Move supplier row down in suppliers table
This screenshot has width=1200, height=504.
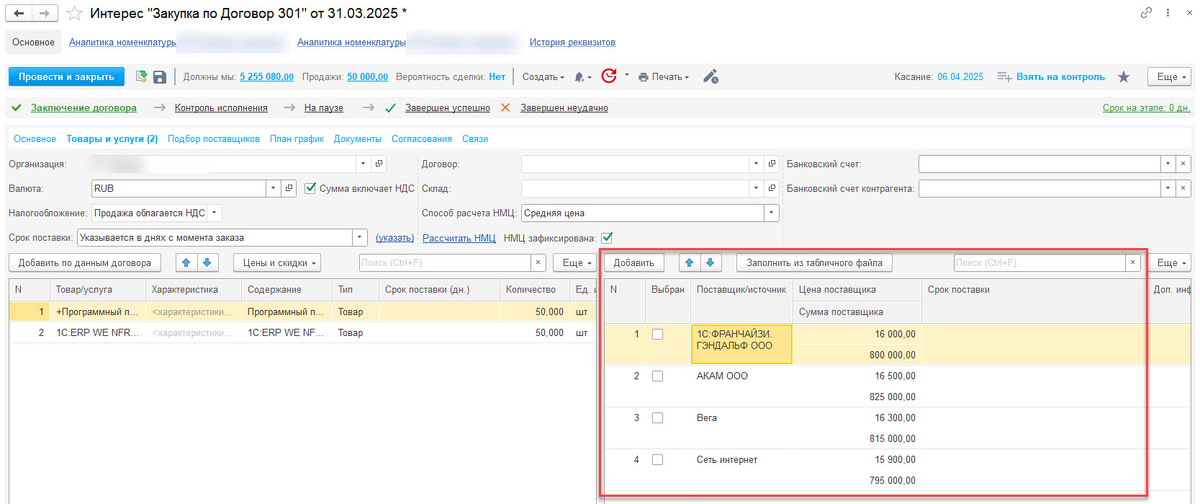tap(710, 262)
